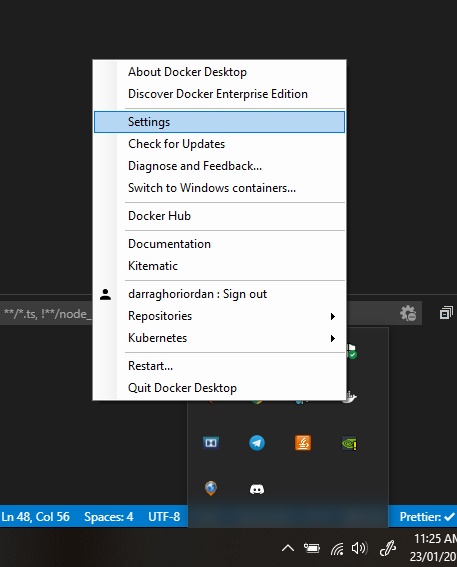
Task: Quit Docker Desktop
Action: coord(219,388)
